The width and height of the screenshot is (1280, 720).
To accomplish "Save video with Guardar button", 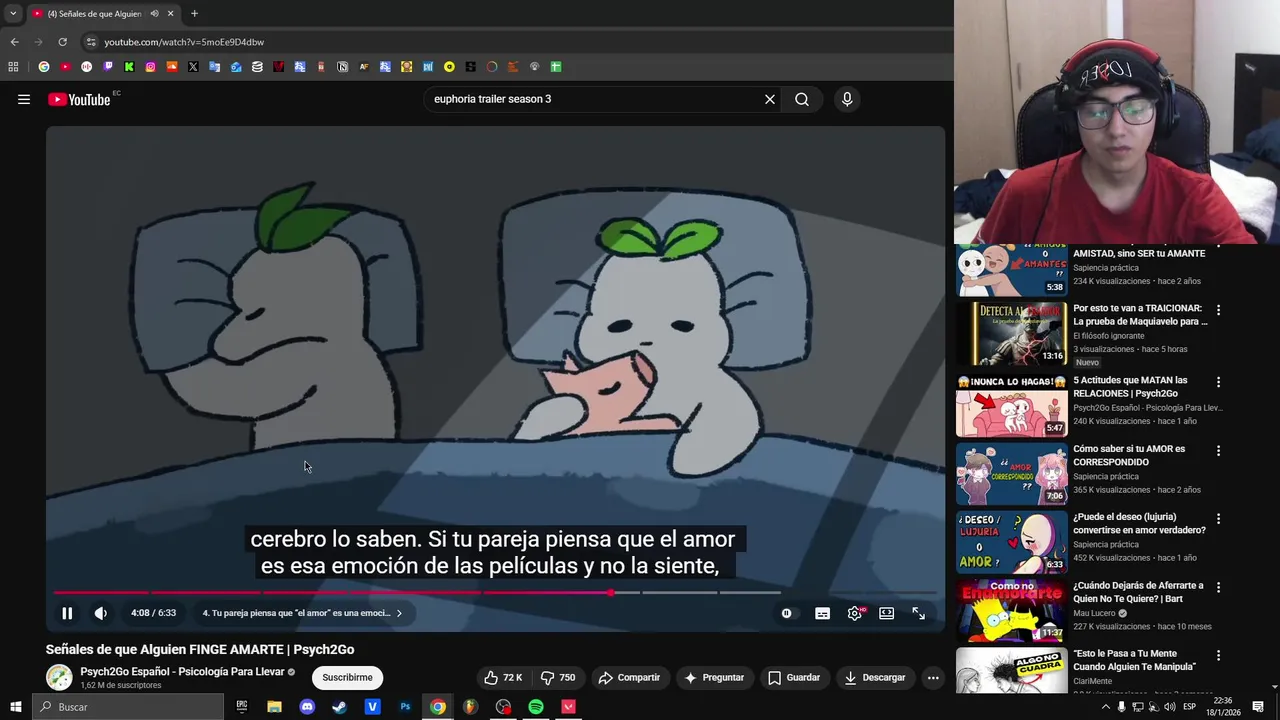I will tap(794, 677).
